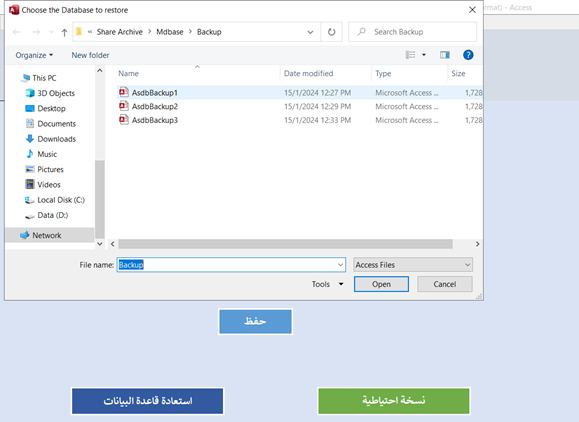
Task: Click the AsdbBackup1 file name
Action: 155,93
